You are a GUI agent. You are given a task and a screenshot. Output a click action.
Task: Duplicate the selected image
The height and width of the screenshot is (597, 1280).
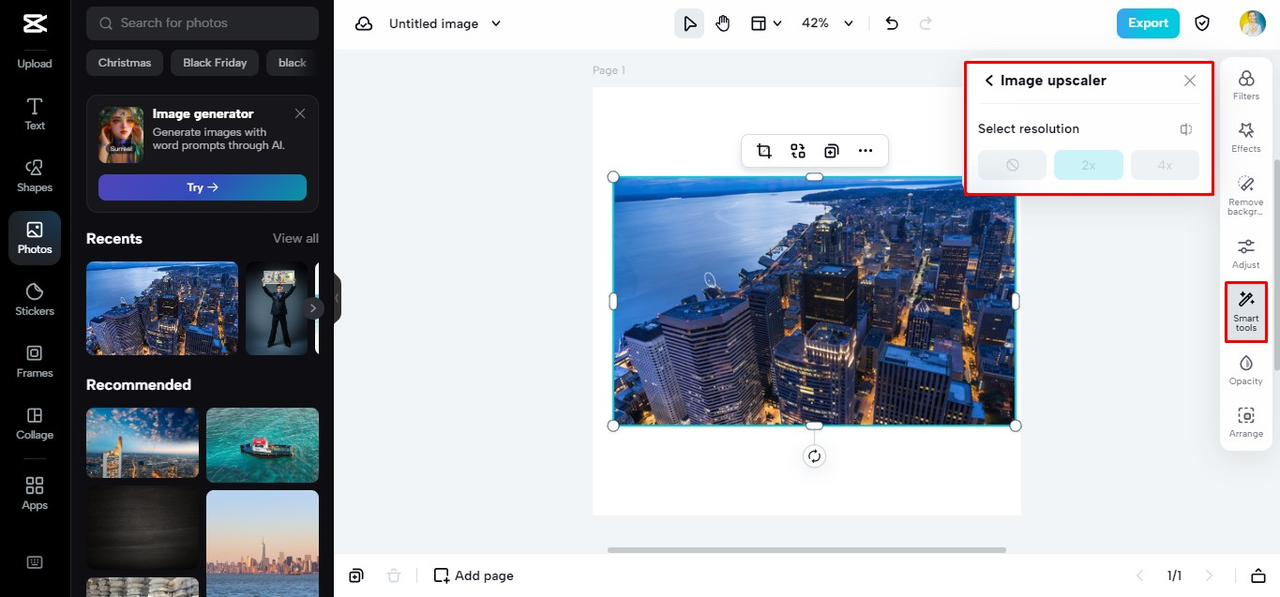tap(831, 151)
